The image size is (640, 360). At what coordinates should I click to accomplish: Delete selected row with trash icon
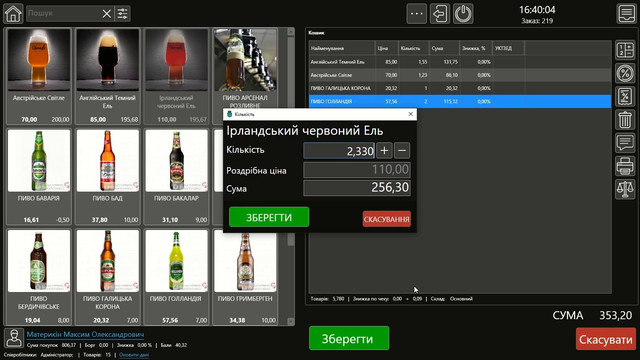(x=625, y=120)
